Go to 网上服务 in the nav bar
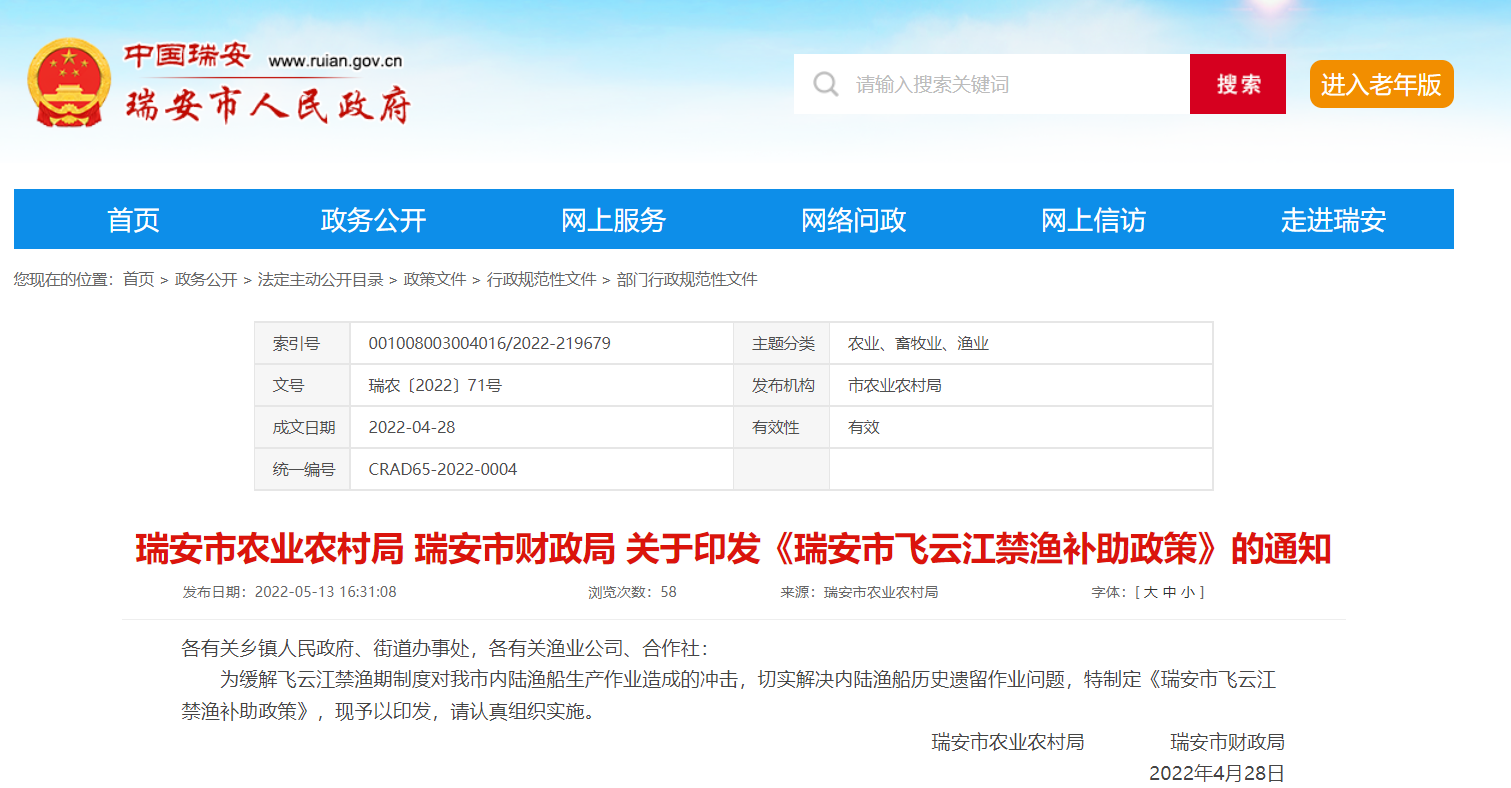 [x=613, y=220]
